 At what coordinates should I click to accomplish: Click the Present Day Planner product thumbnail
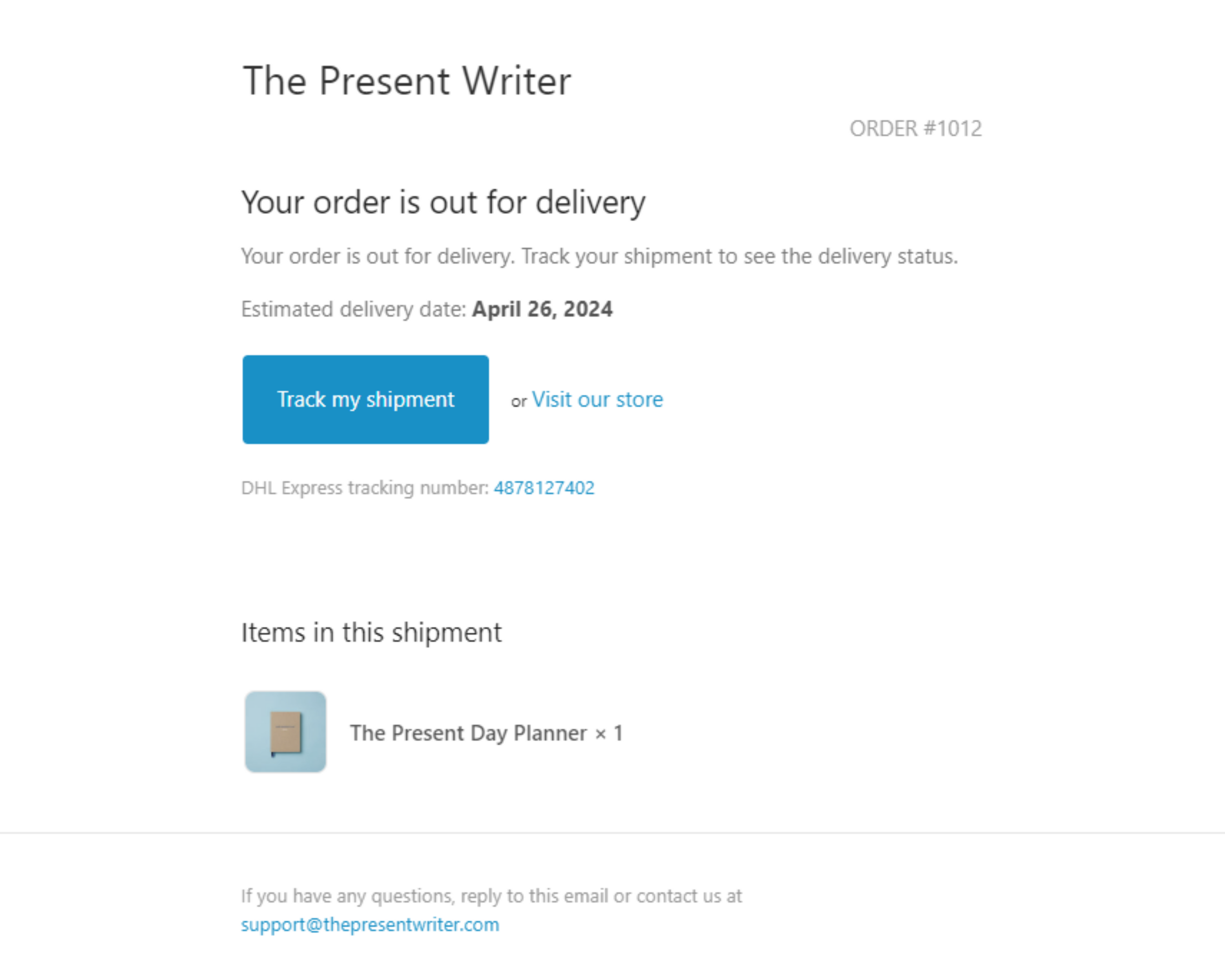click(x=285, y=732)
